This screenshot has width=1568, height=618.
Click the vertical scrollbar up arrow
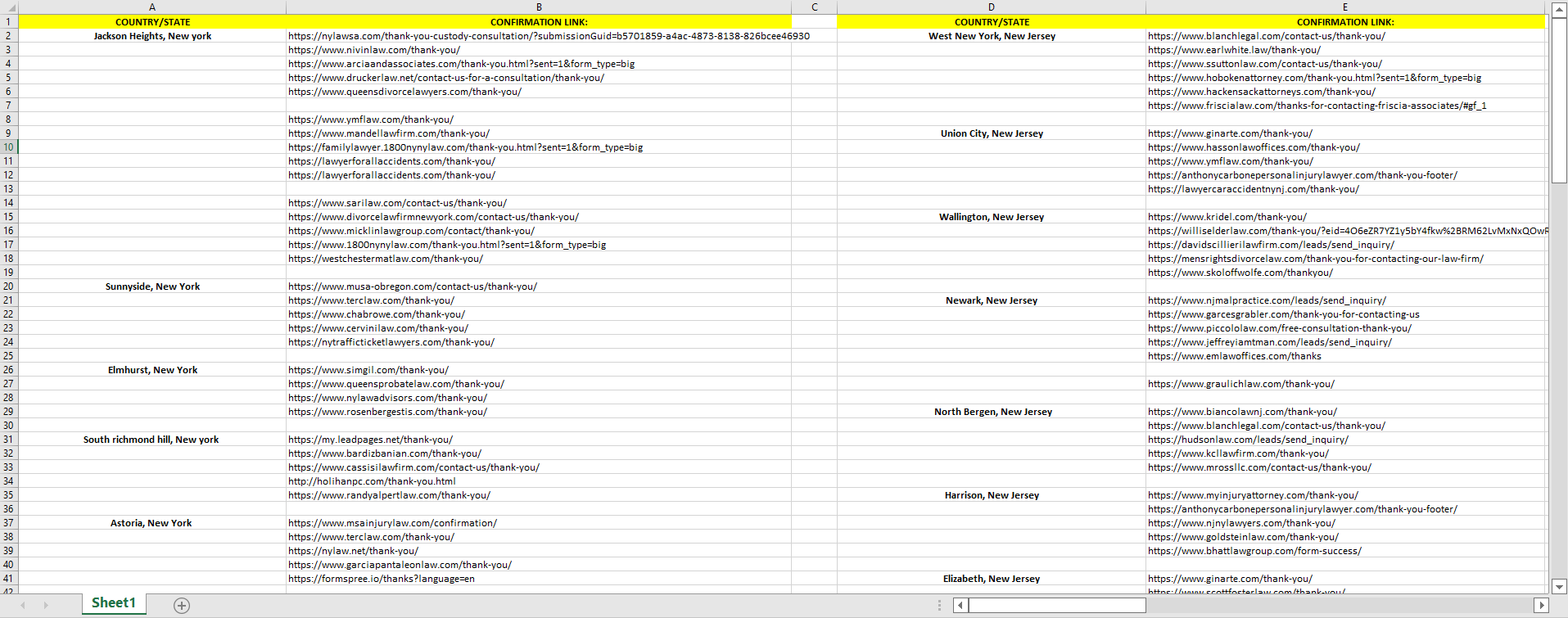pyautogui.click(x=1559, y=10)
